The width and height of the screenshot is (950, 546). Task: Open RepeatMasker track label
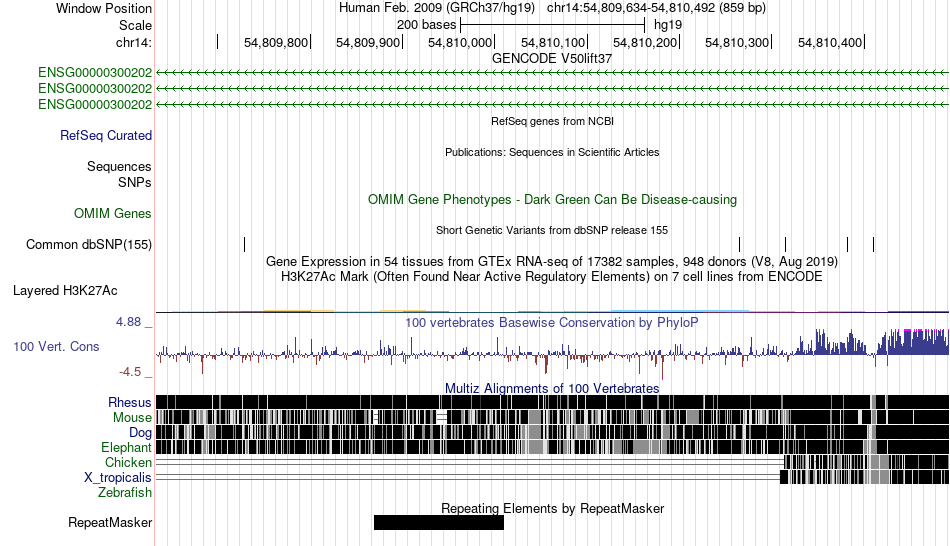[x=110, y=522]
